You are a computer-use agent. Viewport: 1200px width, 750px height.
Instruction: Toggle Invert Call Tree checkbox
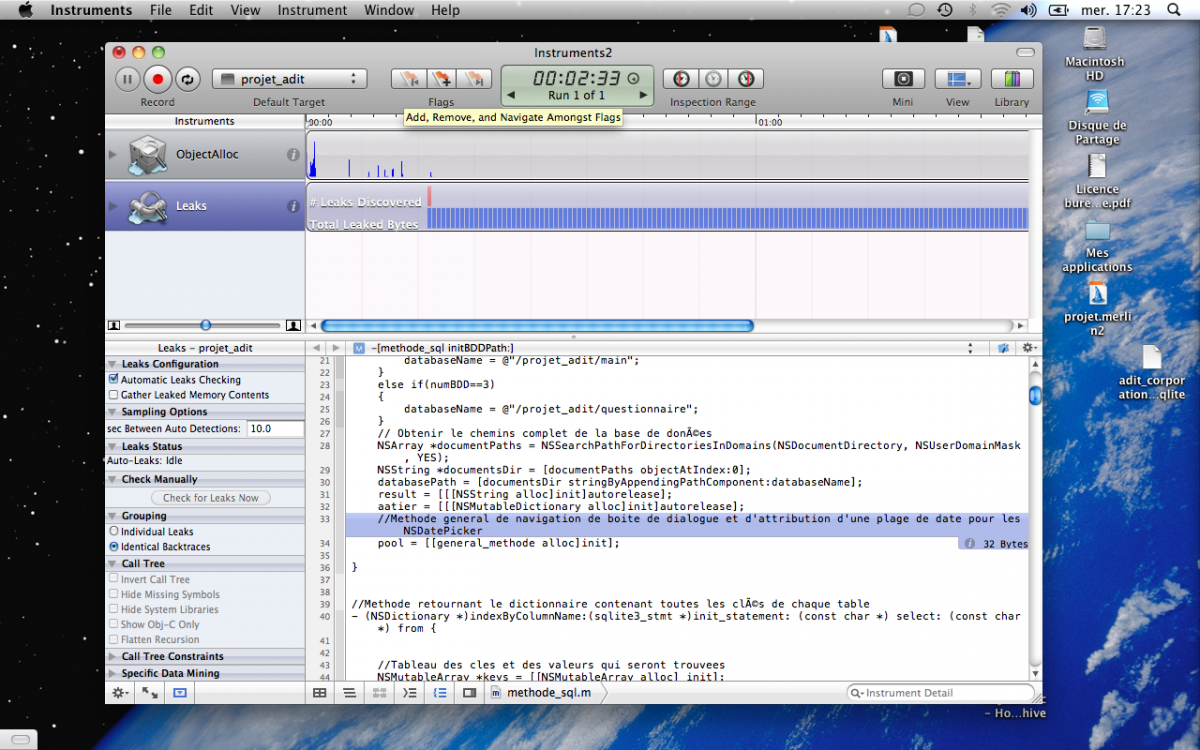coord(113,580)
